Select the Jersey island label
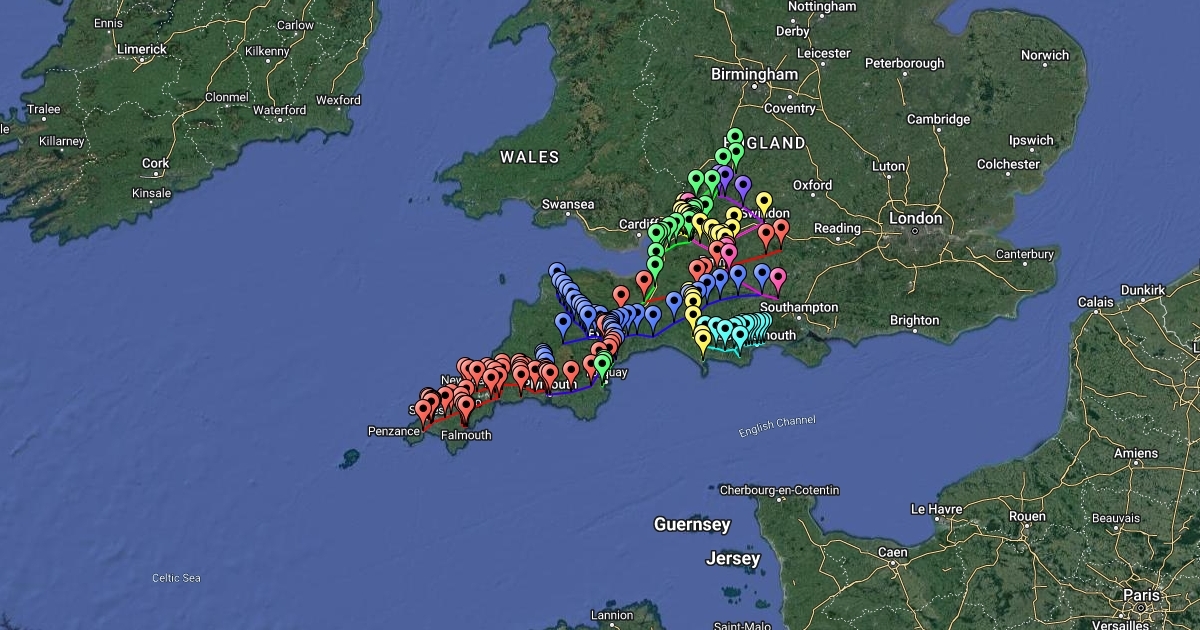This screenshot has height=630, width=1200. (732, 558)
